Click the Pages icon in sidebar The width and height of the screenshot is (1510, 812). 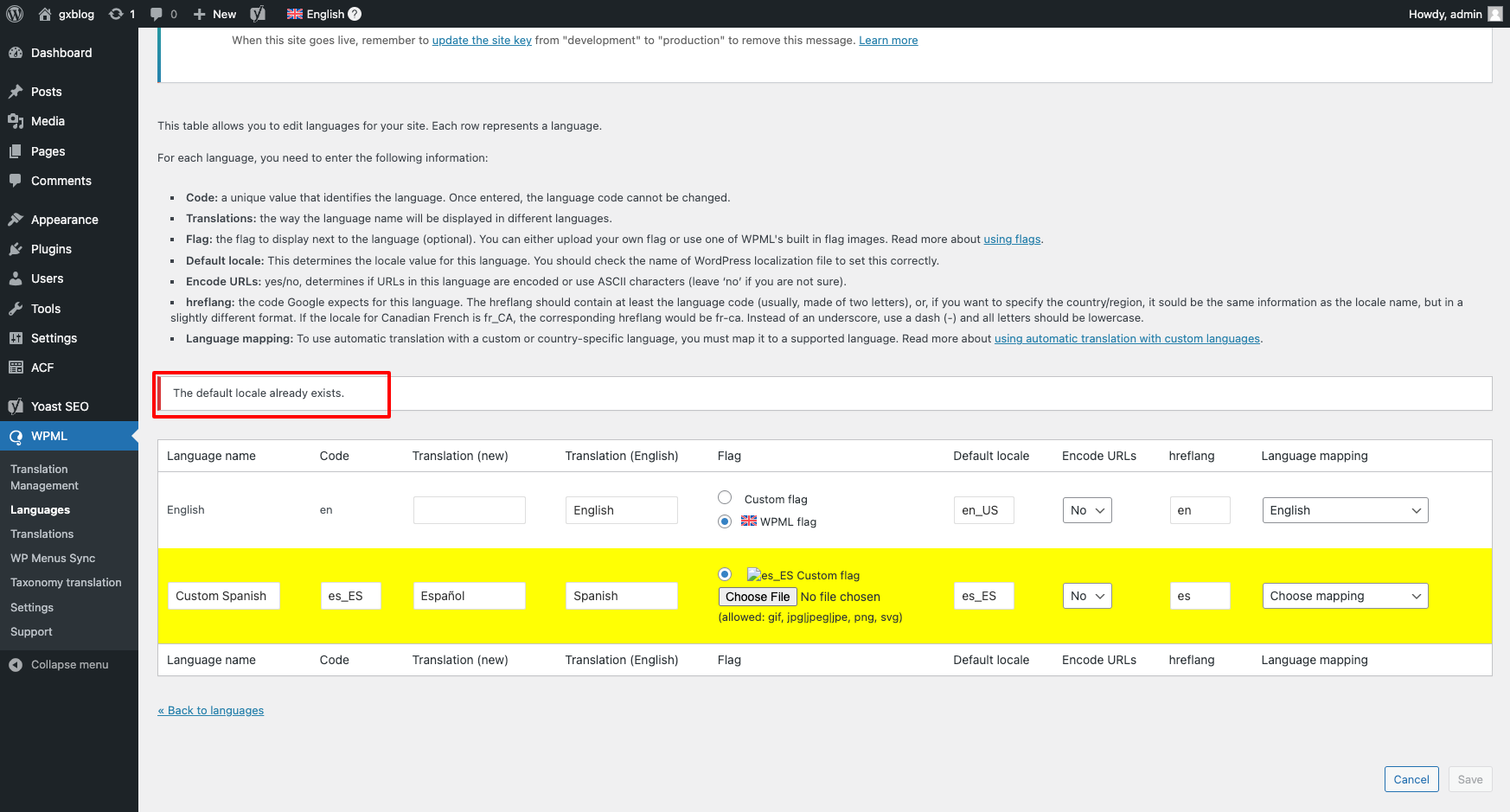pyautogui.click(x=16, y=151)
